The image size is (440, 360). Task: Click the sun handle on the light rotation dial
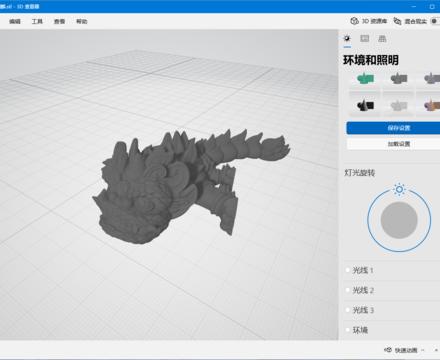pyautogui.click(x=399, y=190)
